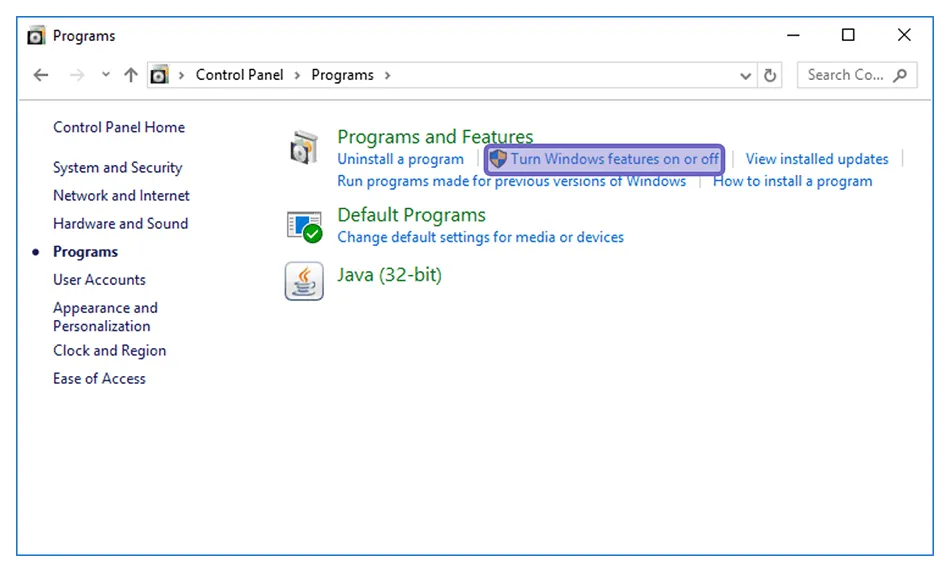Close the Programs window
The height and width of the screenshot is (572, 950).
click(904, 35)
